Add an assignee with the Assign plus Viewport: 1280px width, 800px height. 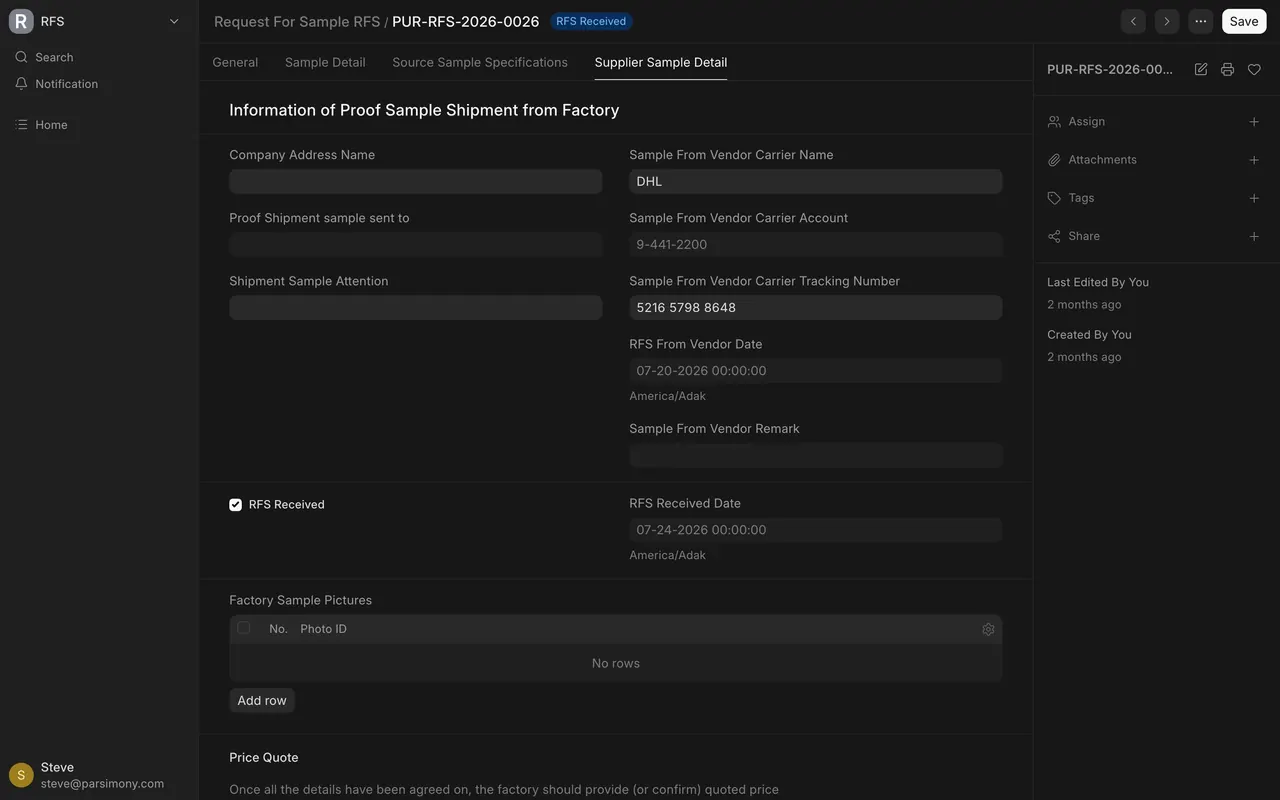(x=1254, y=122)
